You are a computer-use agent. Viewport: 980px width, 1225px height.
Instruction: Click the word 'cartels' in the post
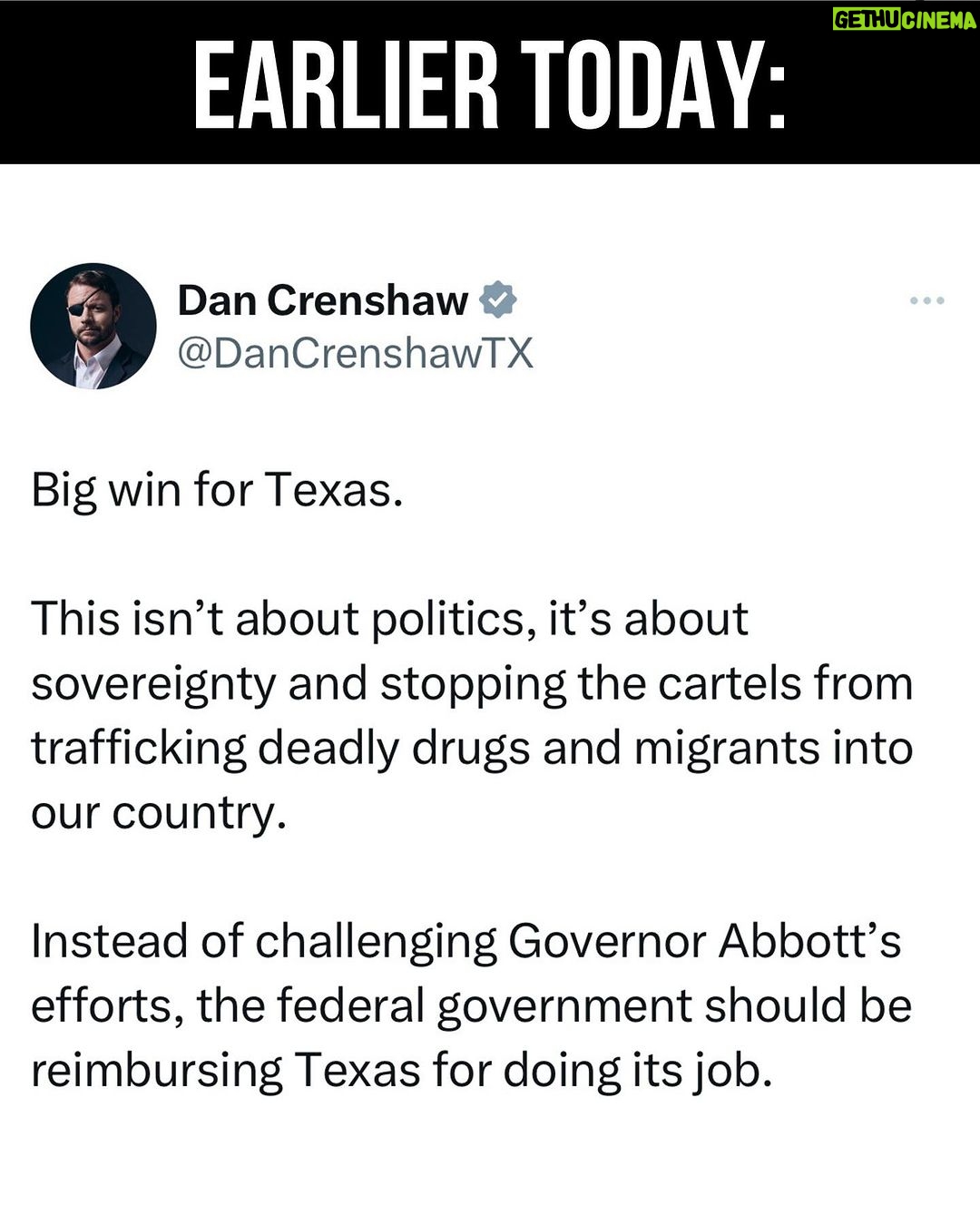[x=730, y=684]
